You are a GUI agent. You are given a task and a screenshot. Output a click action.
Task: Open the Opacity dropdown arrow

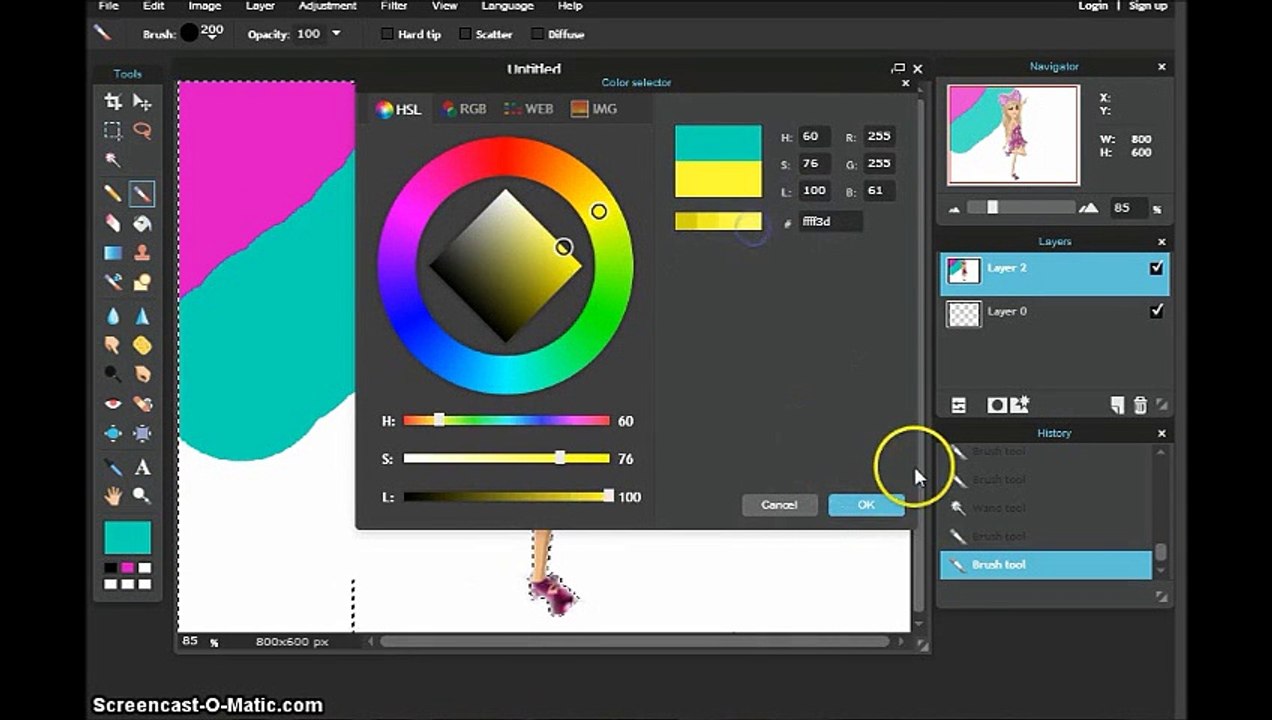[336, 34]
